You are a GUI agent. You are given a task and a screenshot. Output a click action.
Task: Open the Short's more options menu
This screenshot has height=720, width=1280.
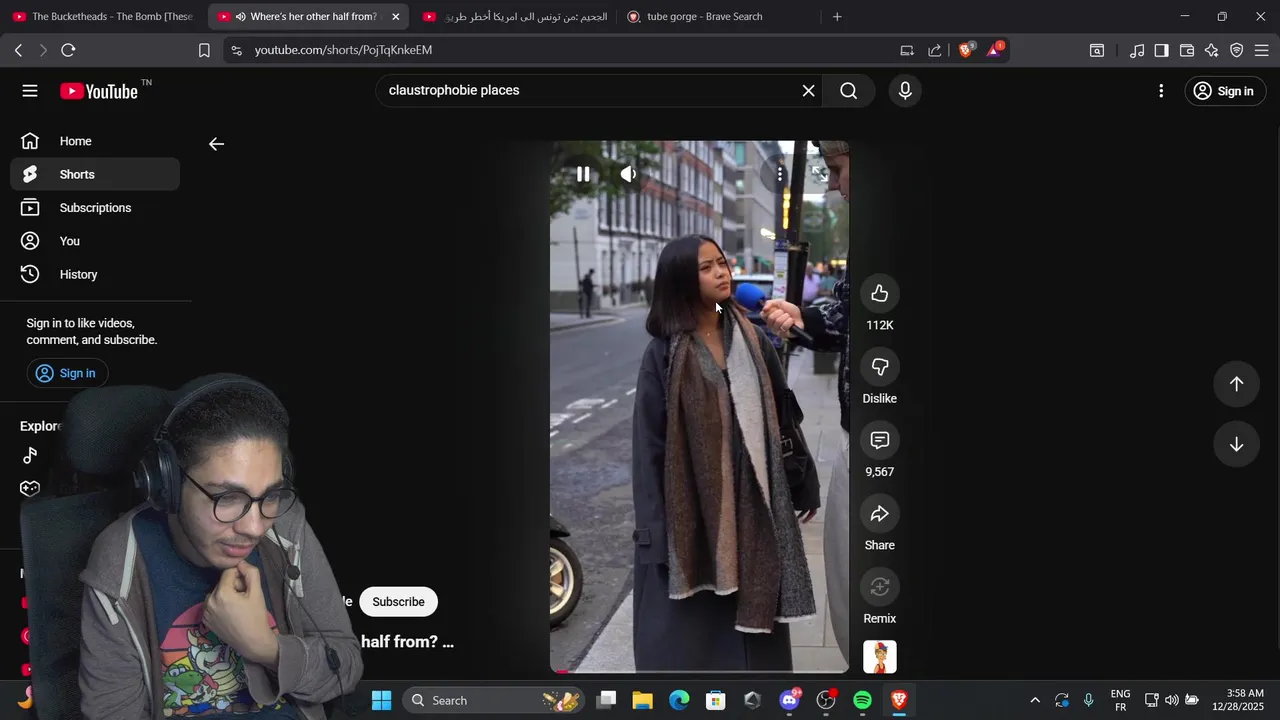[x=780, y=174]
